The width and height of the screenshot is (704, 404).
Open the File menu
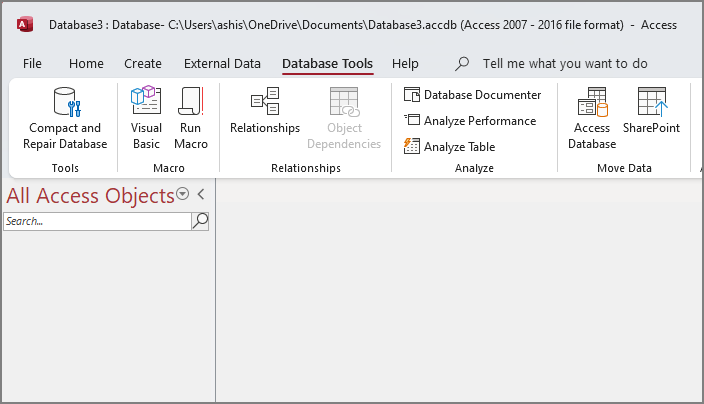tap(32, 63)
